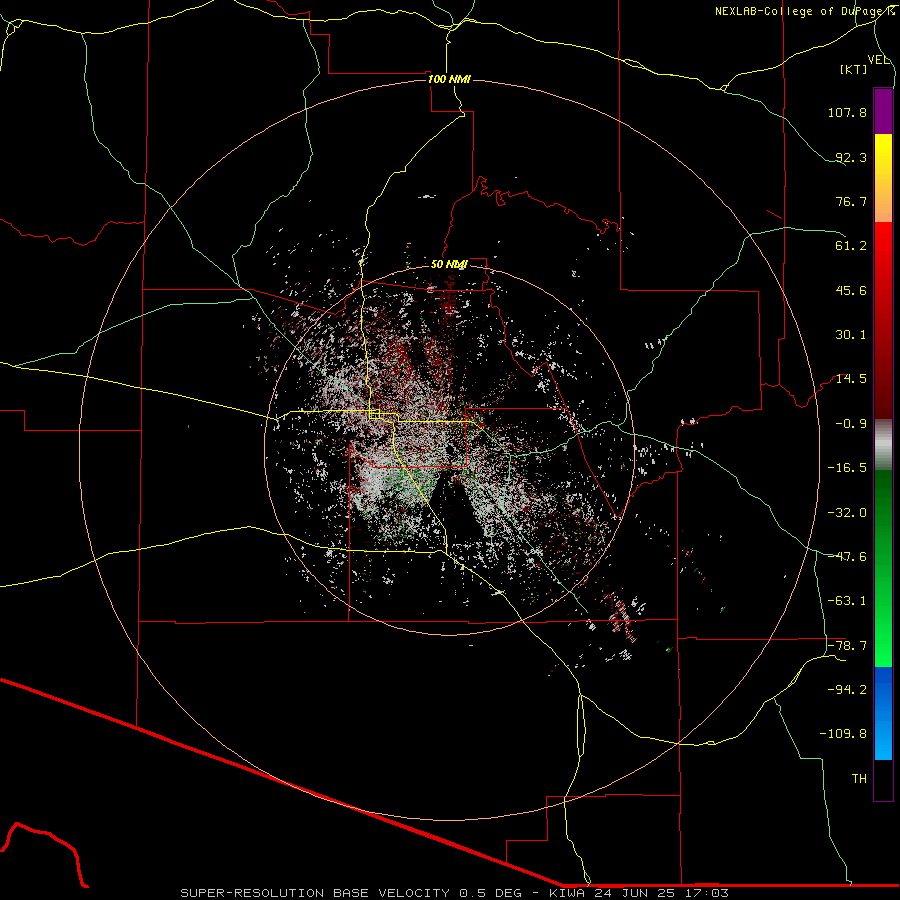Click the -47.6 velocity legend value
This screenshot has width=900, height=900.
click(847, 557)
